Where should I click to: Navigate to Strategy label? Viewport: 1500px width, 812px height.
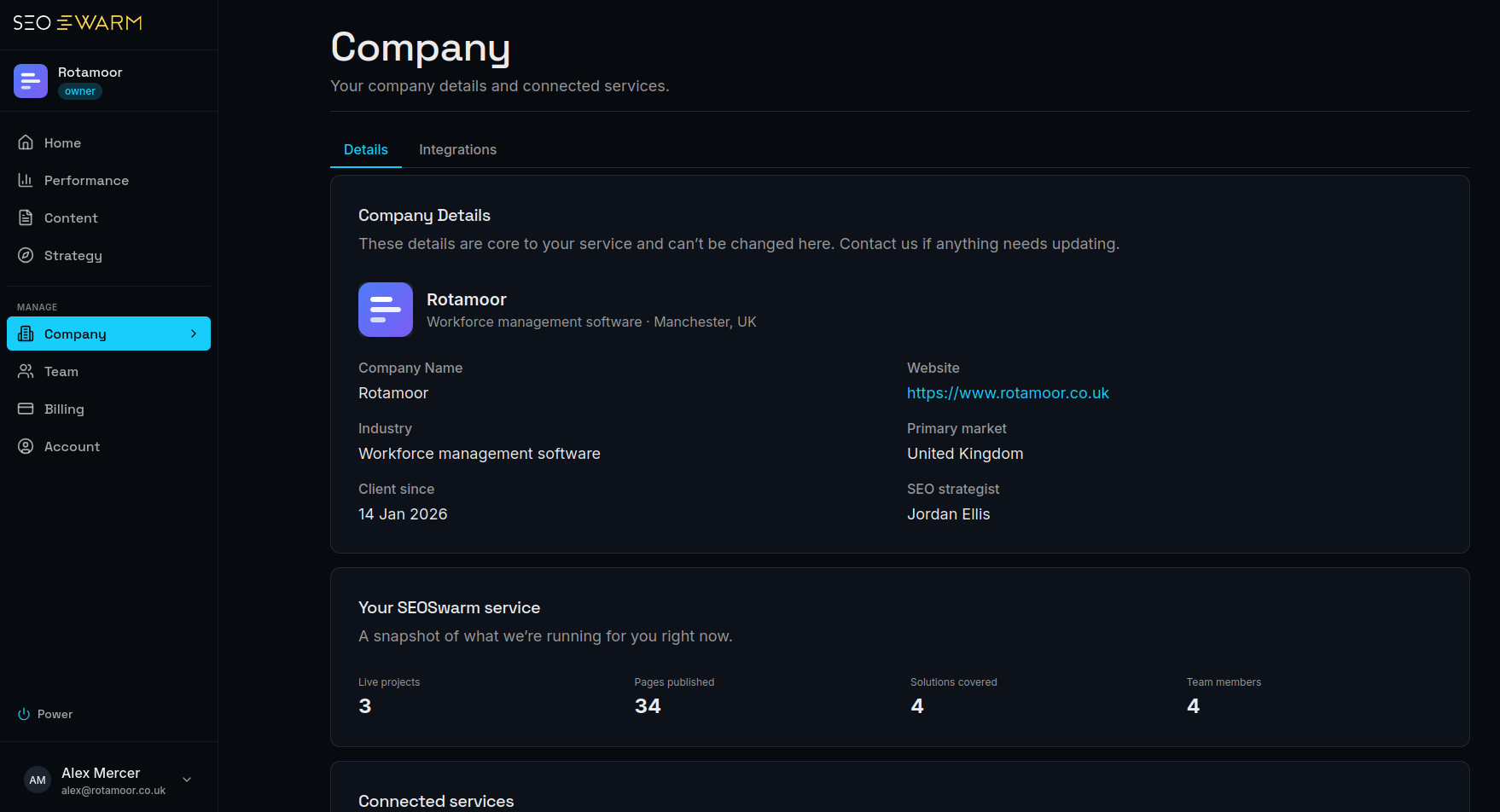(73, 255)
